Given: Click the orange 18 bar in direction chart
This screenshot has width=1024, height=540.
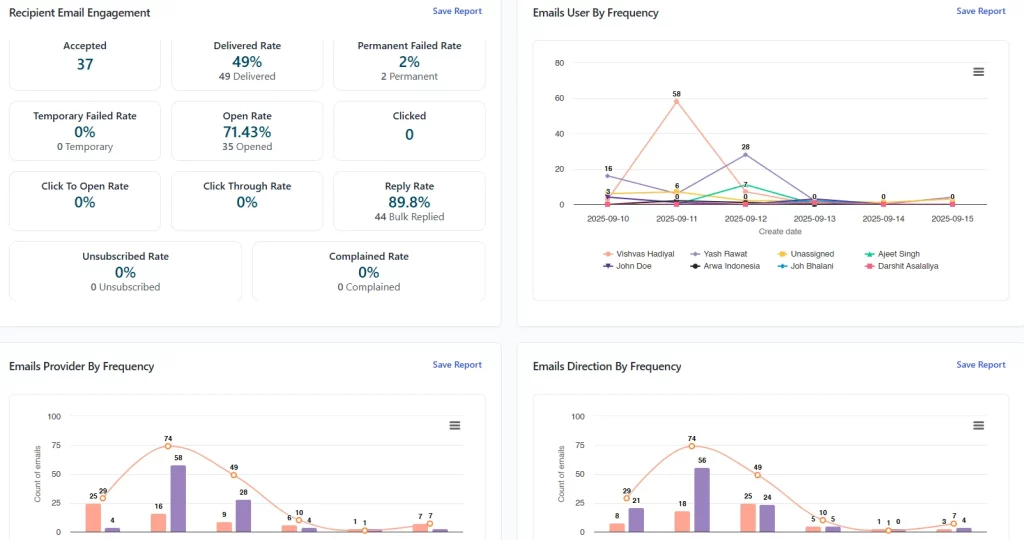Looking at the screenshot, I should [x=682, y=522].
